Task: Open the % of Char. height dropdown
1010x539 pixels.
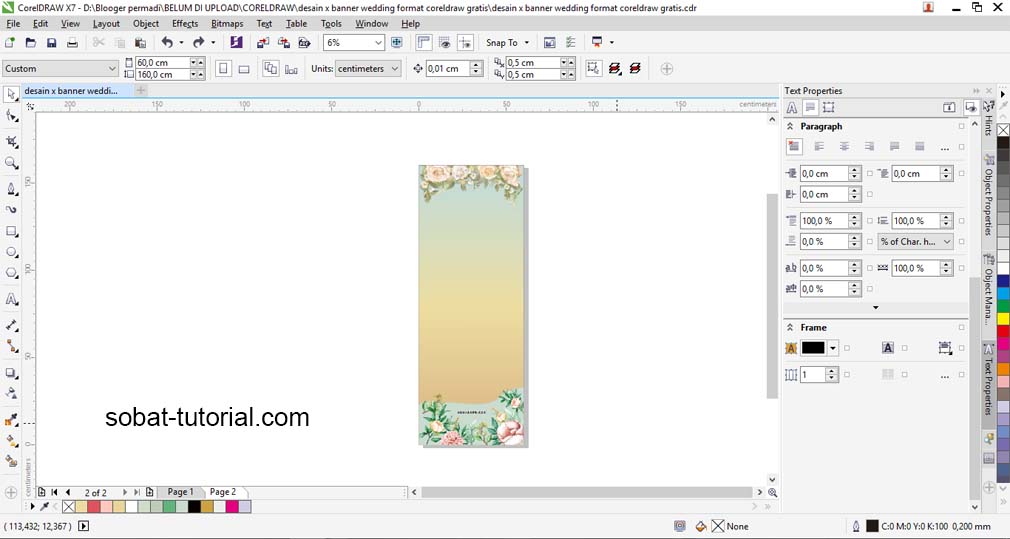Action: coord(947,241)
